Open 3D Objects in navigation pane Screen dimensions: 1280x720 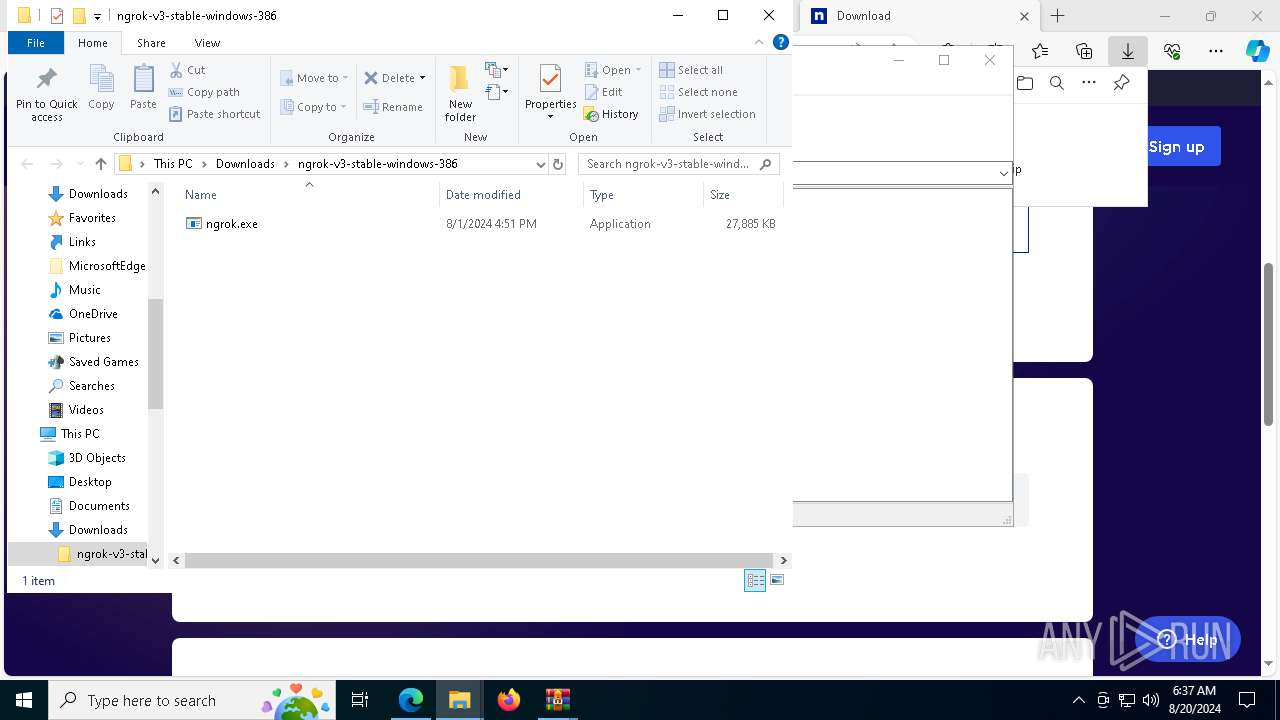point(97,458)
